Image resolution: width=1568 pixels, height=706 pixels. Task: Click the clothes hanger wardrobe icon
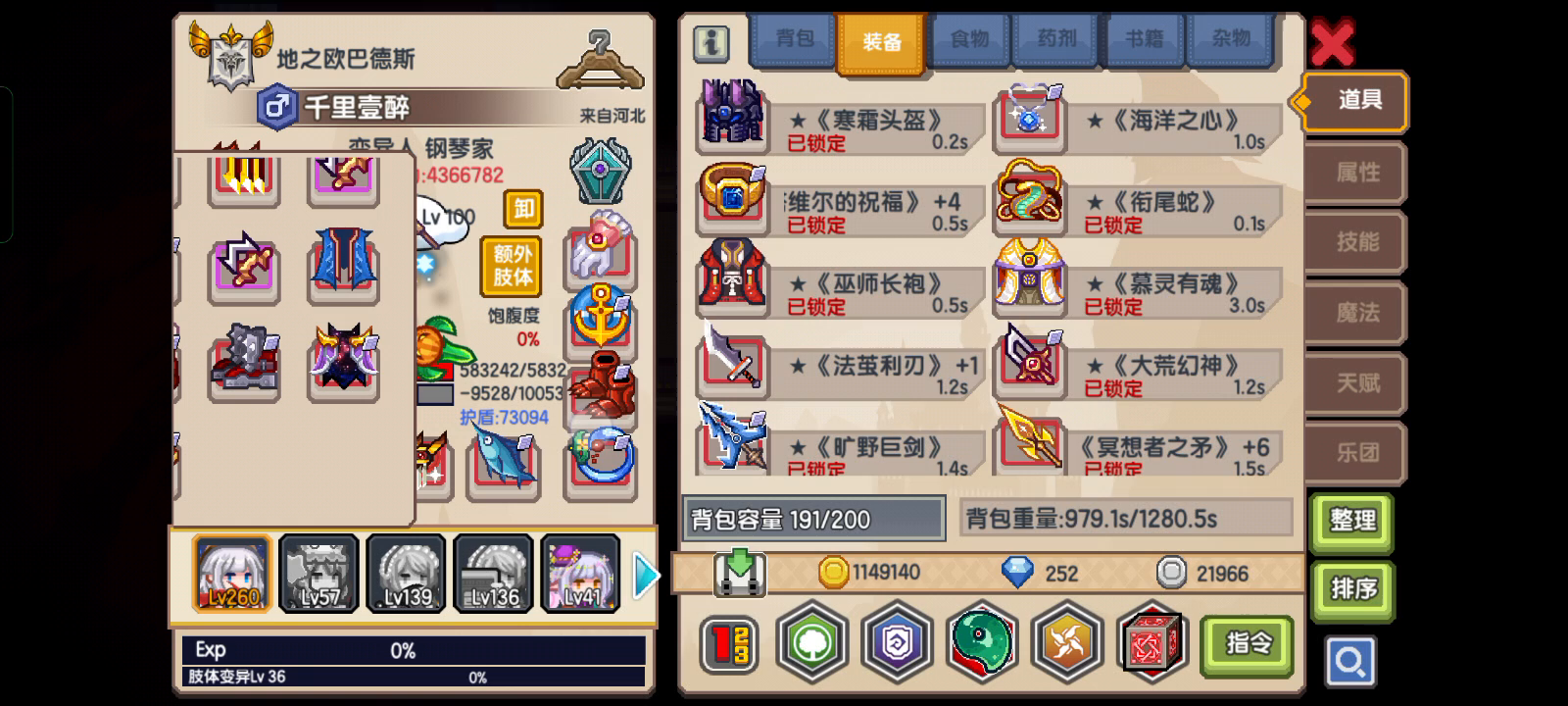tap(601, 59)
